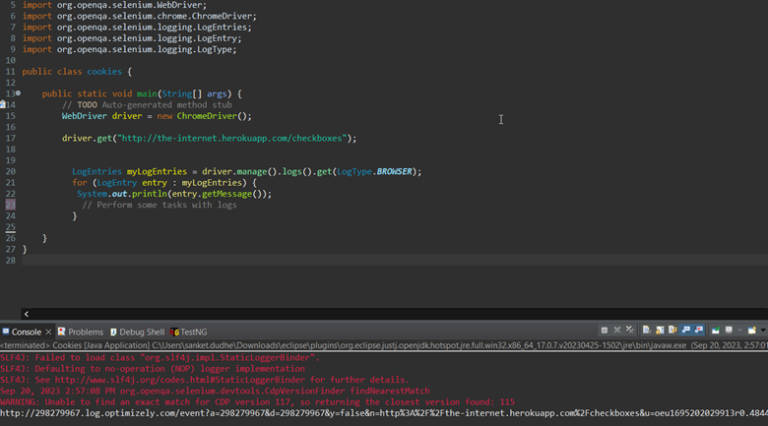This screenshot has width=768, height=426.
Task: Open the display console dropdown arrow
Action: click(739, 330)
